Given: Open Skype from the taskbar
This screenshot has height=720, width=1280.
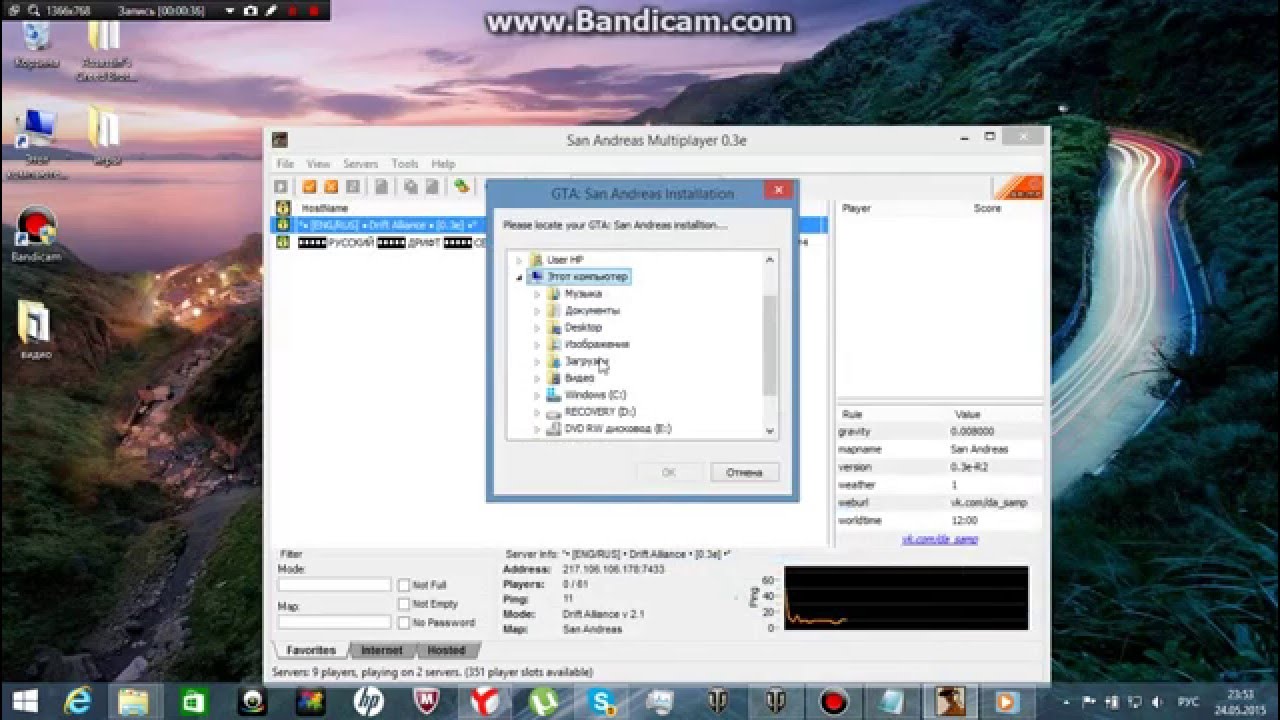Looking at the screenshot, I should tap(602, 701).
